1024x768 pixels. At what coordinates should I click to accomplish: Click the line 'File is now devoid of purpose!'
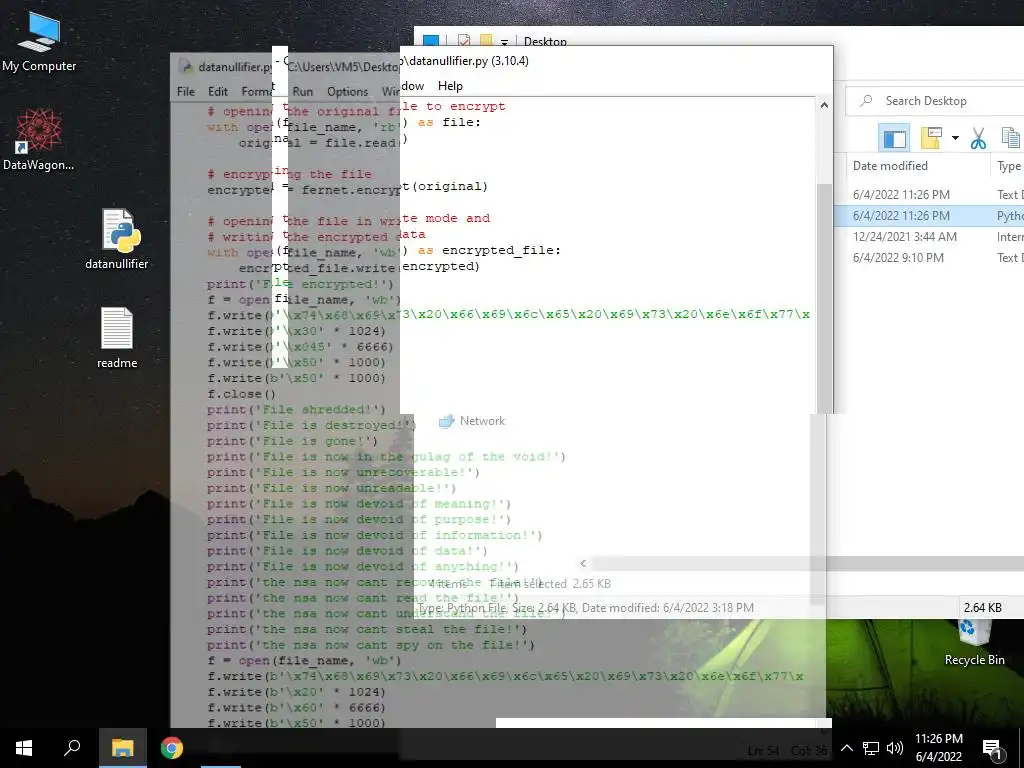coord(359,519)
